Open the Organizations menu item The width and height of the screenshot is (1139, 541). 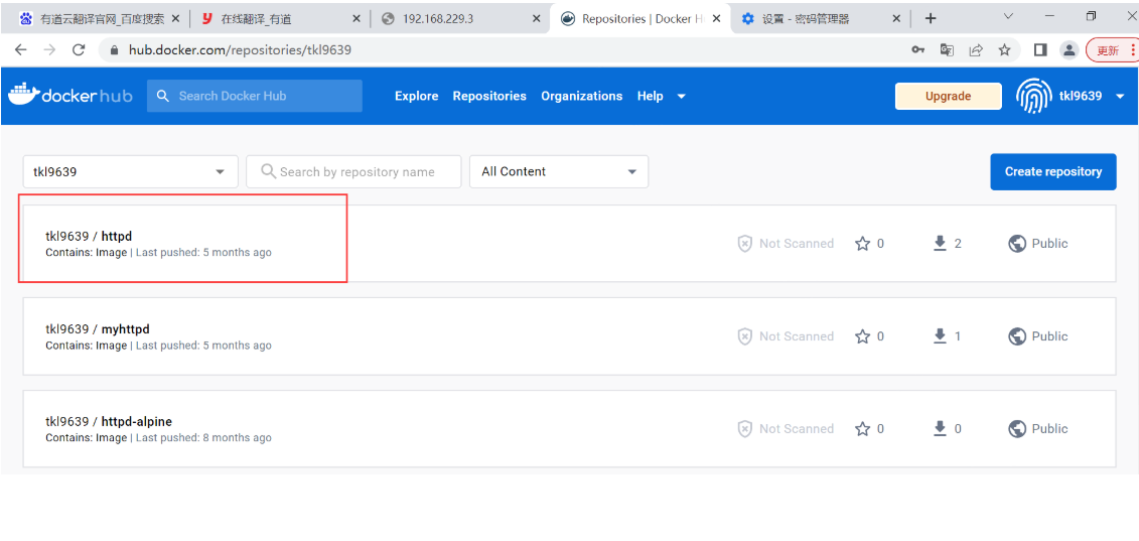pyautogui.click(x=582, y=96)
